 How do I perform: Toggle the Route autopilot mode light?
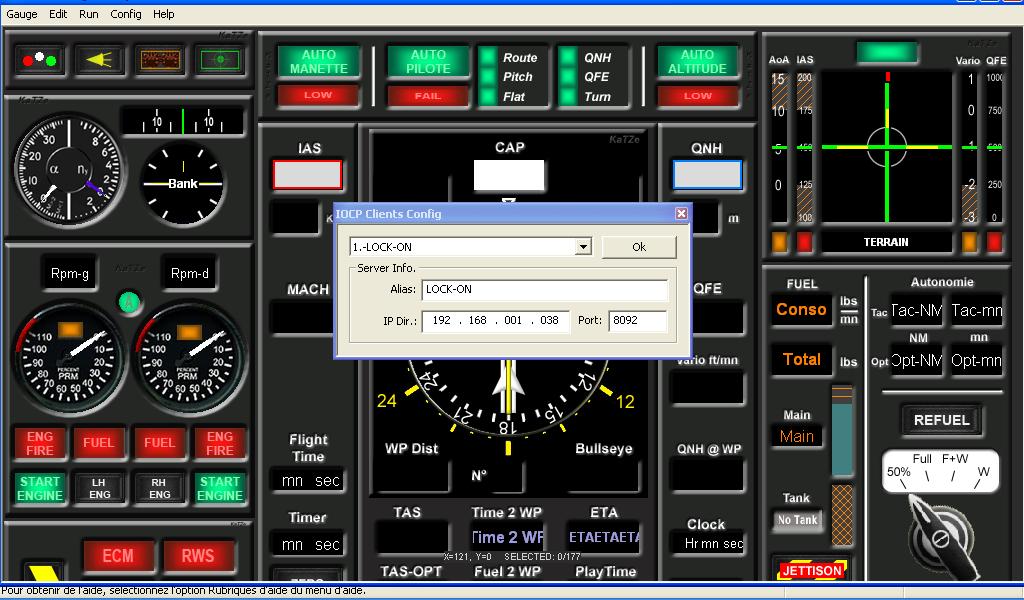pos(488,58)
